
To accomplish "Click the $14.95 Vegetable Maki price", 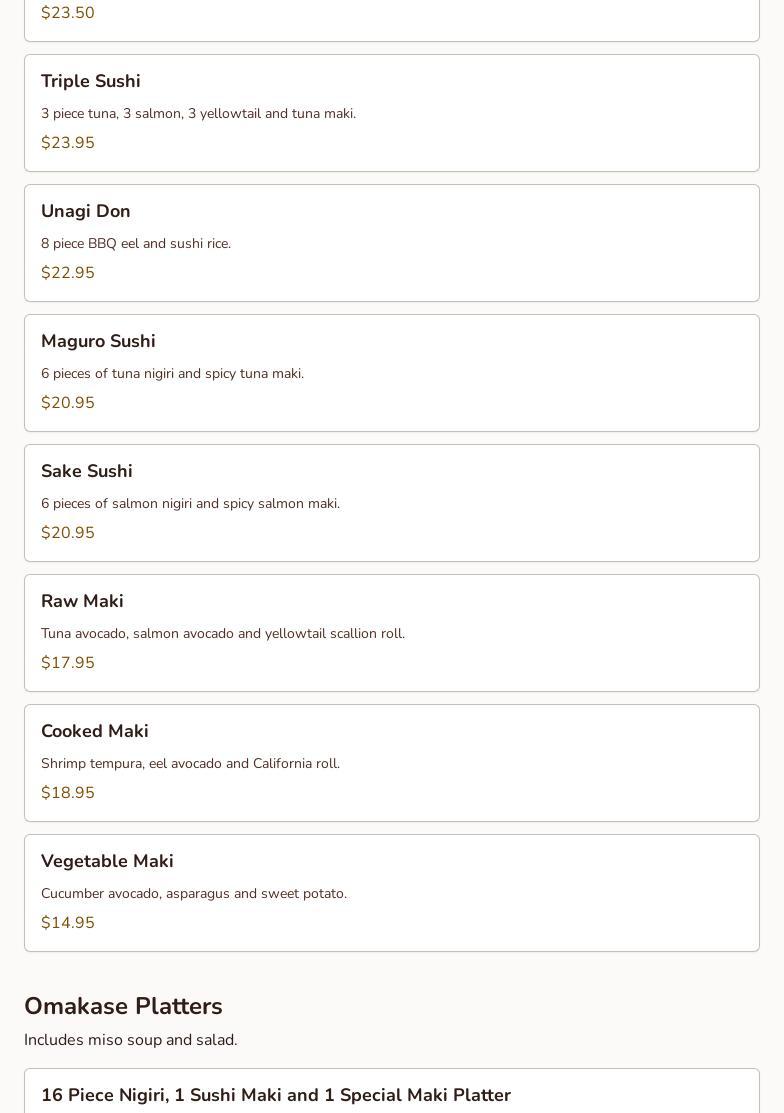I will click(x=68, y=923).
